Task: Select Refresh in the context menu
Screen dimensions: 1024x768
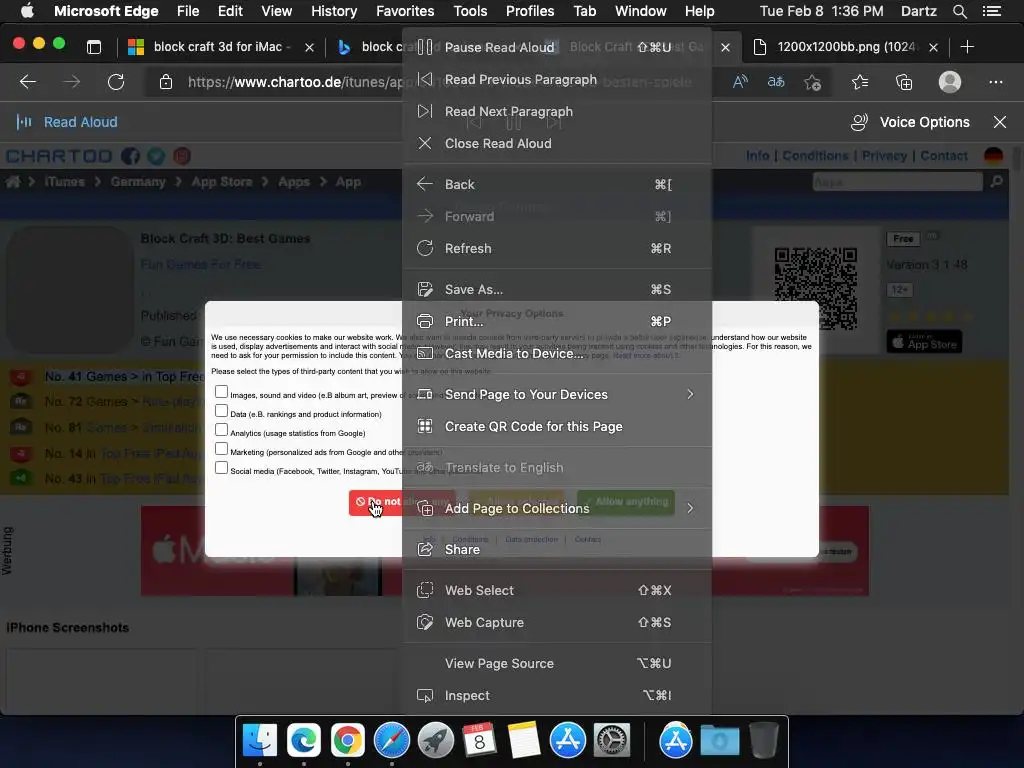Action: [557, 248]
